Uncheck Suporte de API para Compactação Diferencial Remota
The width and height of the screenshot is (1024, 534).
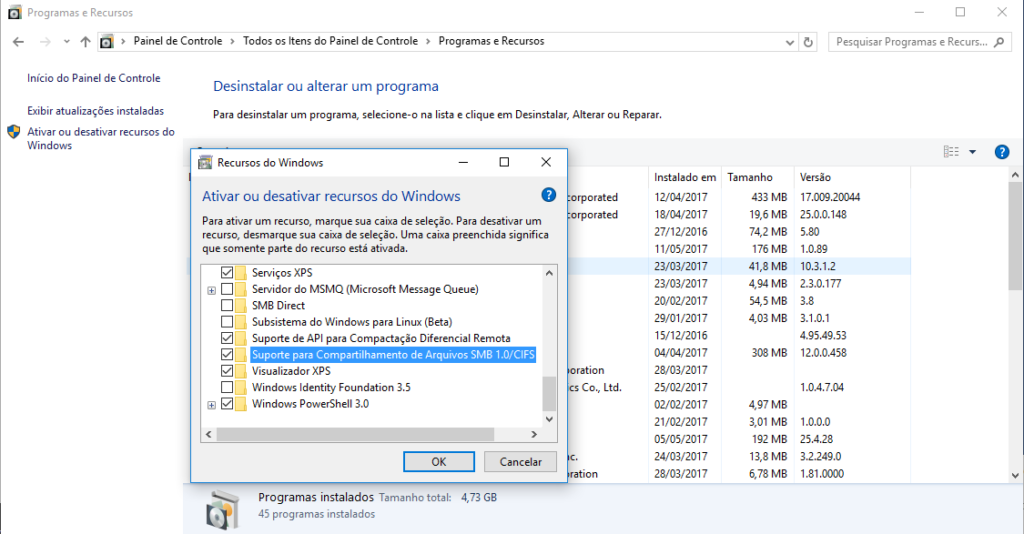tap(227, 338)
